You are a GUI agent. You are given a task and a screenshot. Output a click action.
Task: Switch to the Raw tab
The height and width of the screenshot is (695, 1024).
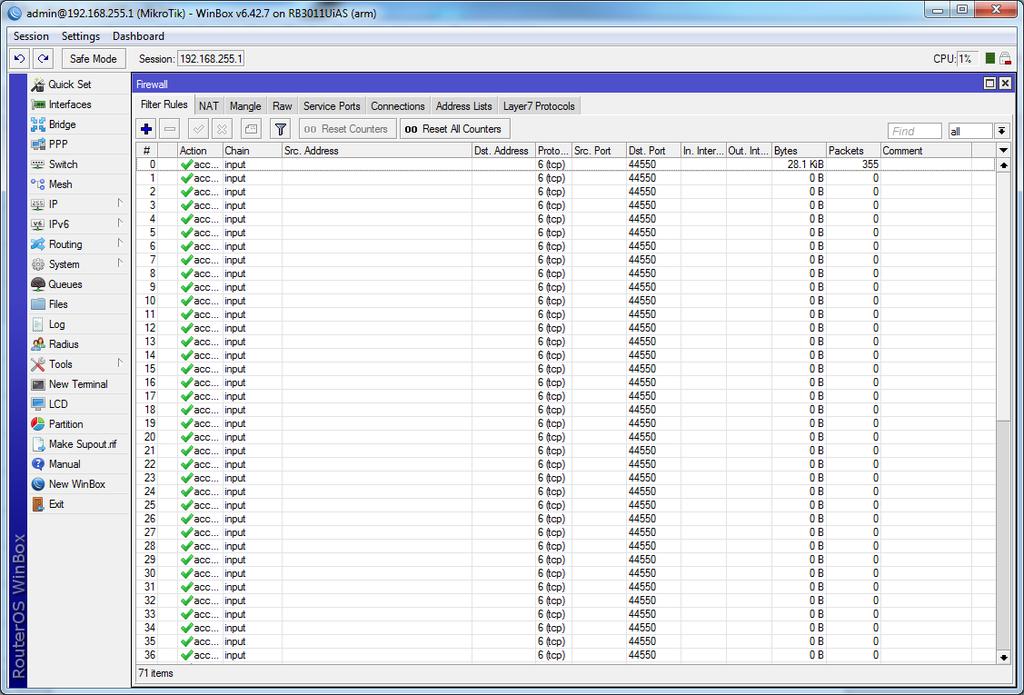[x=283, y=106]
